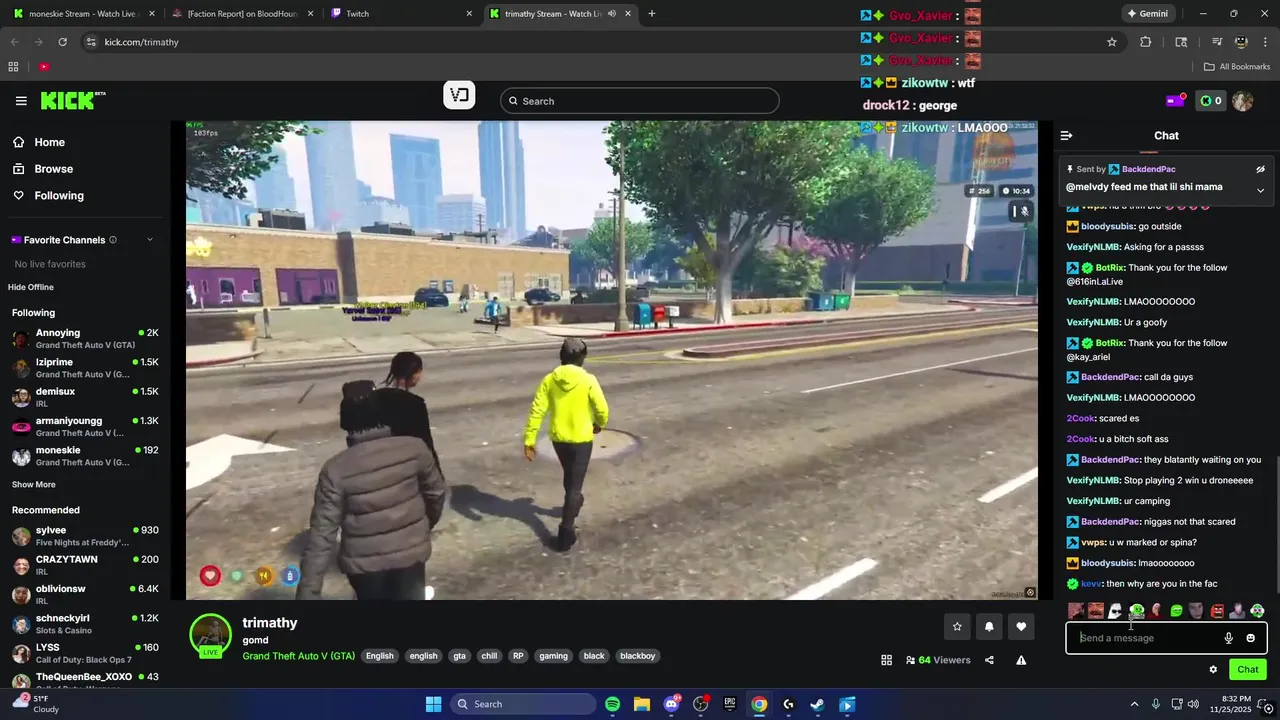Screen dimensions: 1280x720
Task: Open Annoying's channel in Following list
Action: pyautogui.click(x=85, y=339)
